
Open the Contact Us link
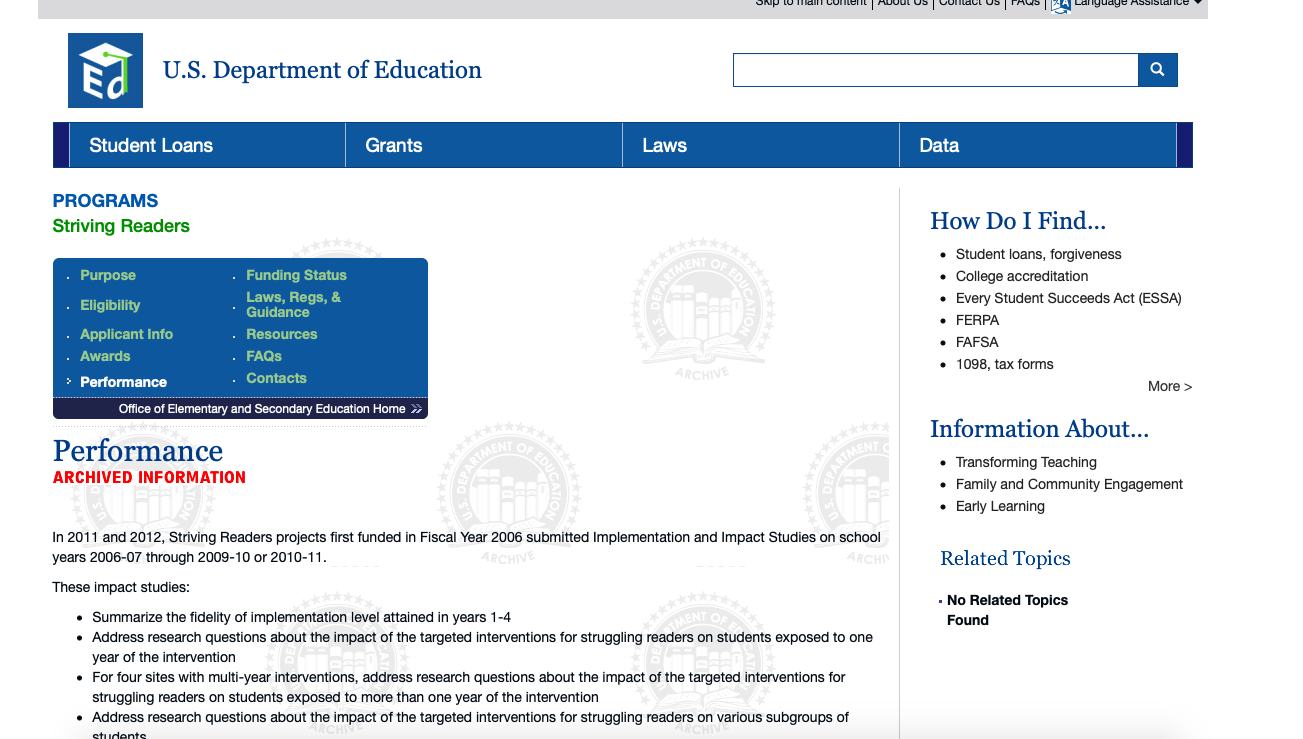[x=969, y=4]
